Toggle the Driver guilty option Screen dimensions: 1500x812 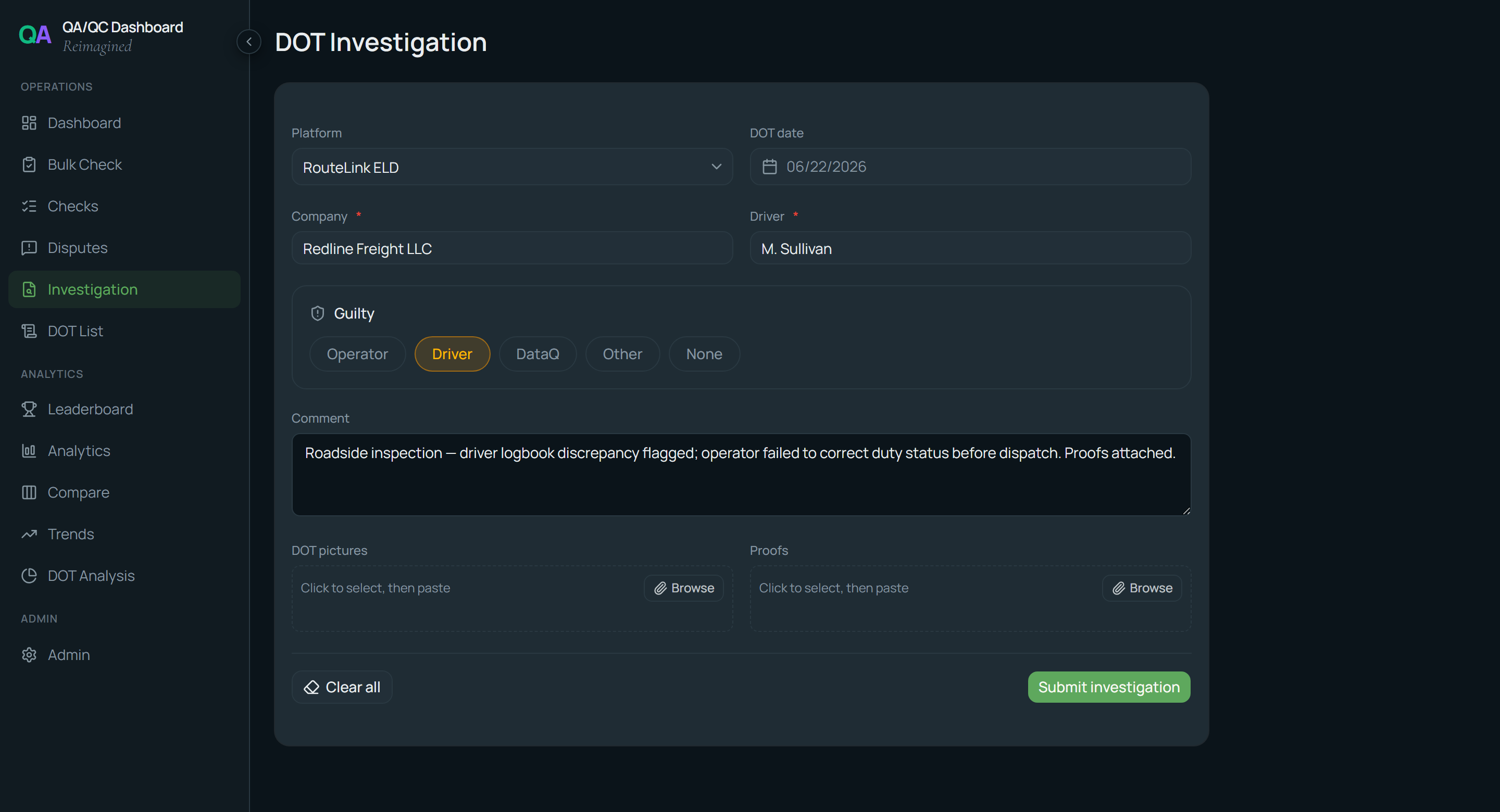click(452, 354)
